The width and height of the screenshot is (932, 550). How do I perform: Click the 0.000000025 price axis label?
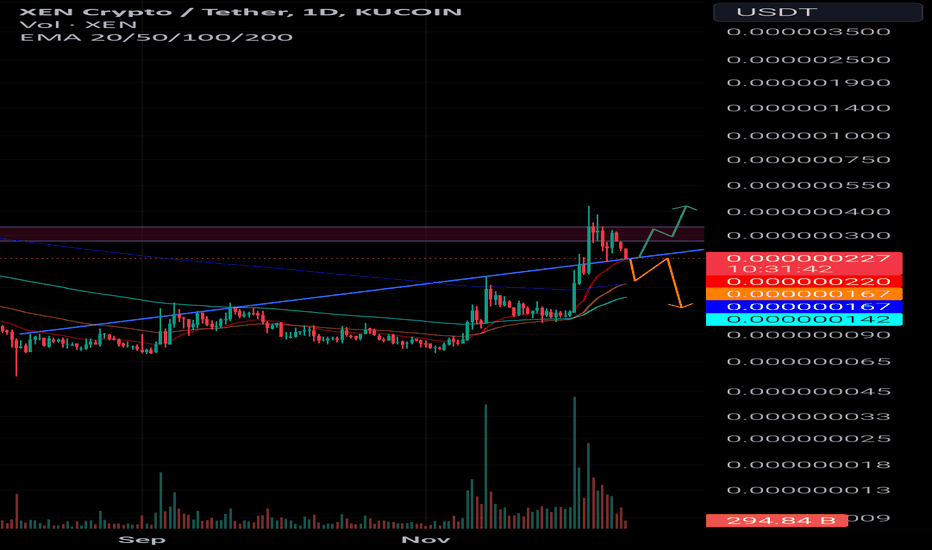click(808, 439)
